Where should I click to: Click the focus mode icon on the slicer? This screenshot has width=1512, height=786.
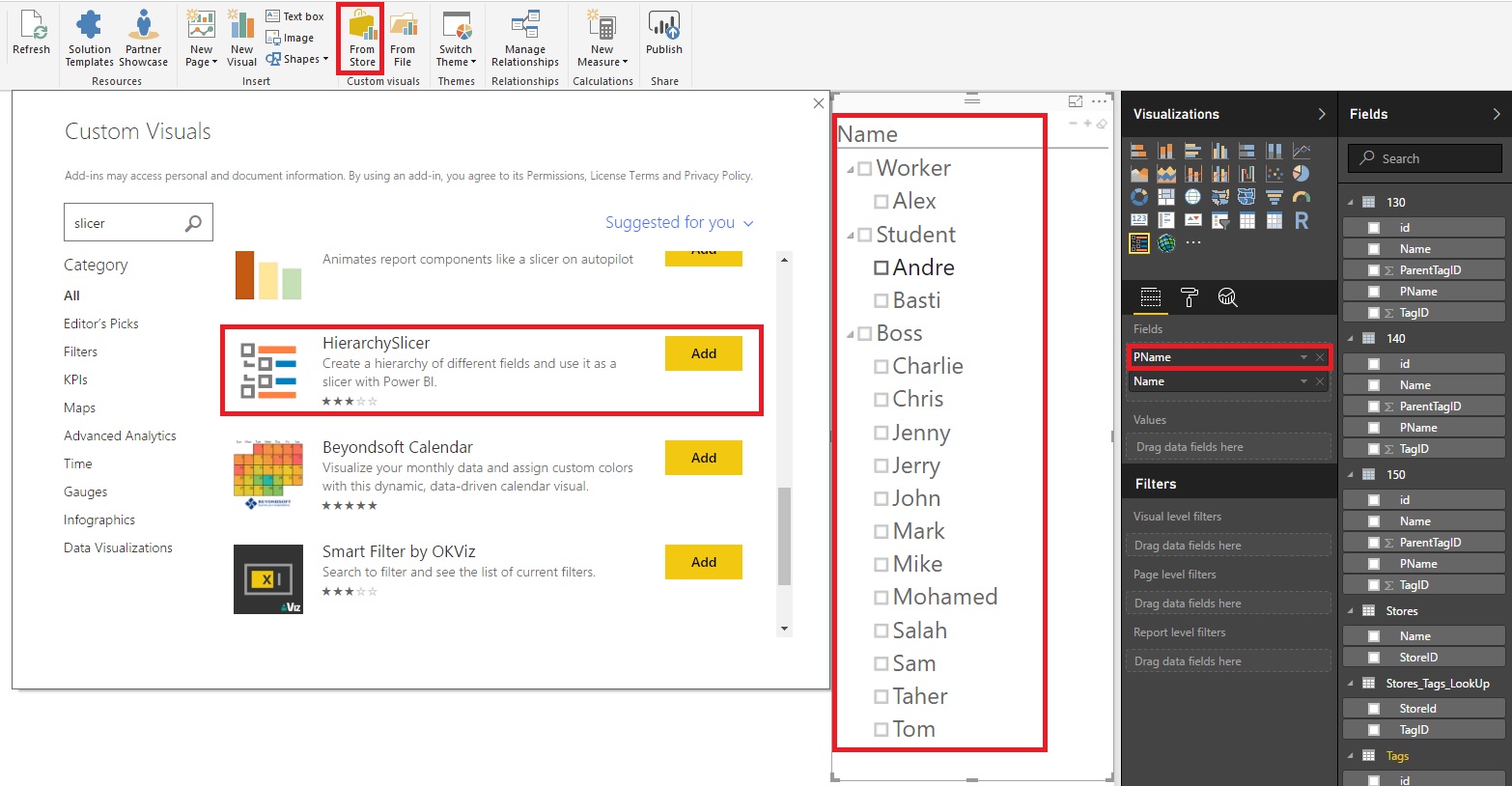[x=1076, y=100]
